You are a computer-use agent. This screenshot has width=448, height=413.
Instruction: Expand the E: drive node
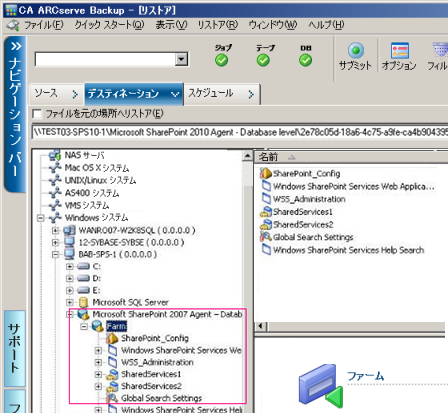pos(69,290)
